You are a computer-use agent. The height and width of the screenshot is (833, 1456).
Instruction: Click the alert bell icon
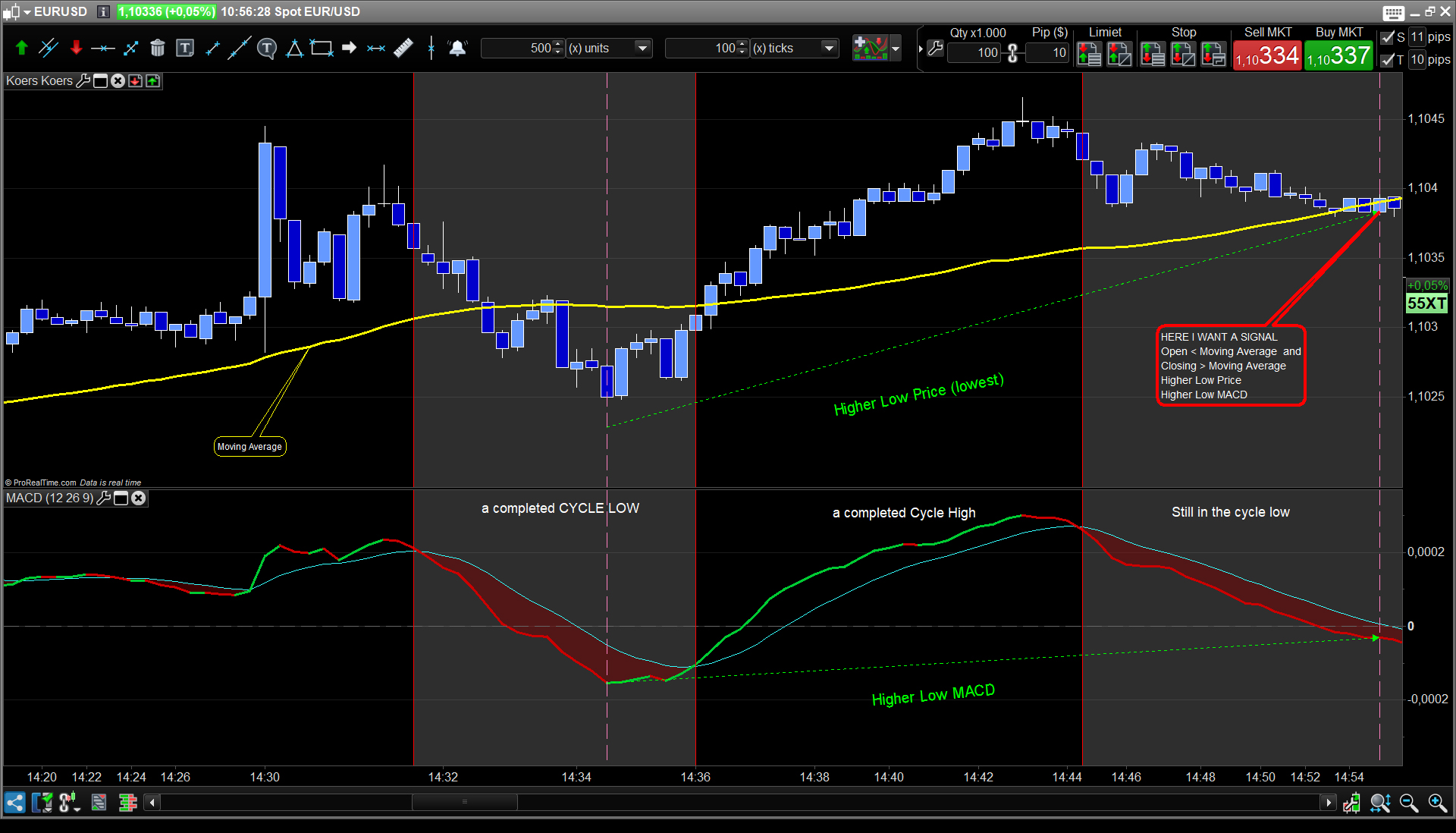click(x=457, y=49)
